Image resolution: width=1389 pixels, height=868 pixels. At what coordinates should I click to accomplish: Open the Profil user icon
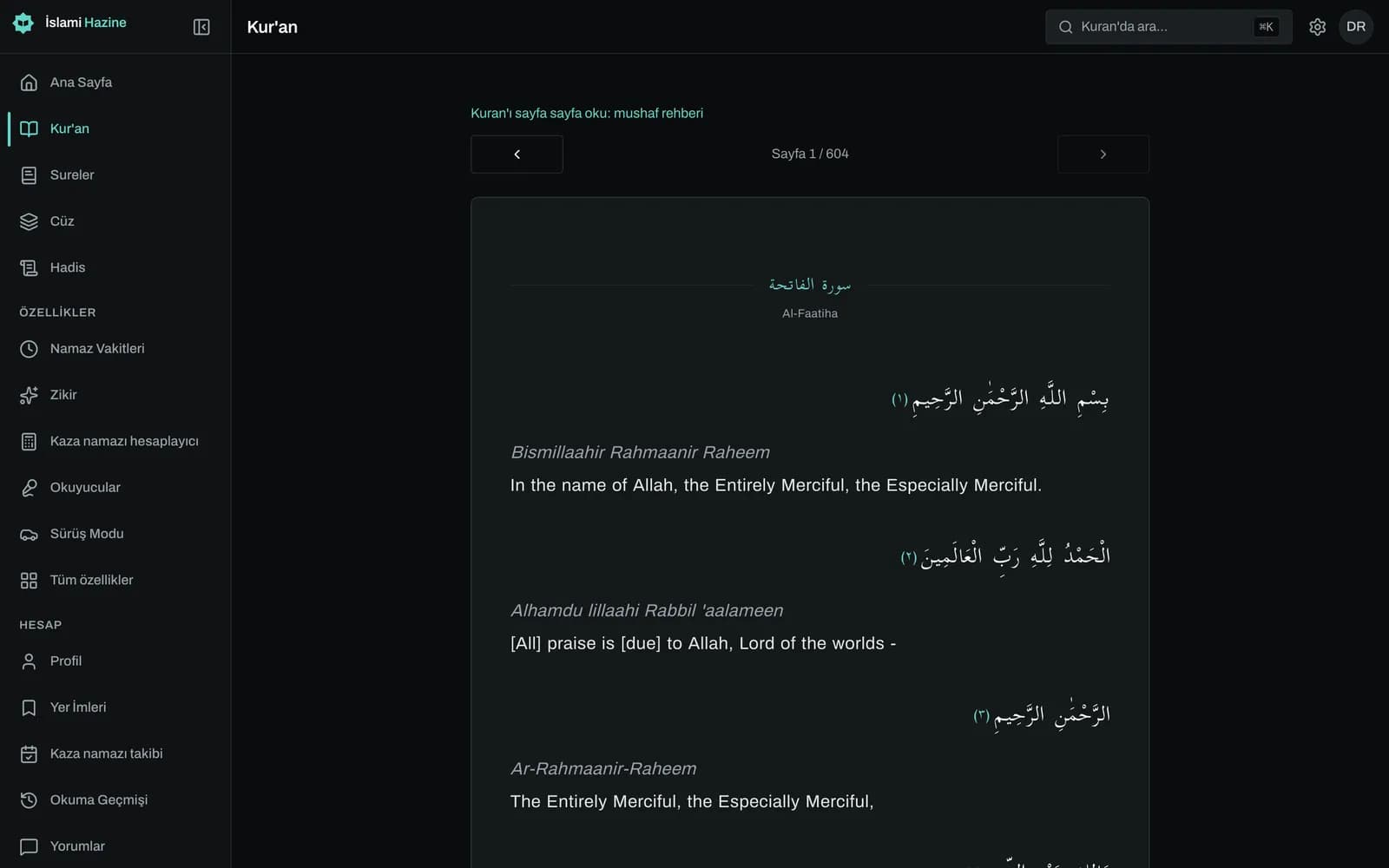[x=29, y=661]
